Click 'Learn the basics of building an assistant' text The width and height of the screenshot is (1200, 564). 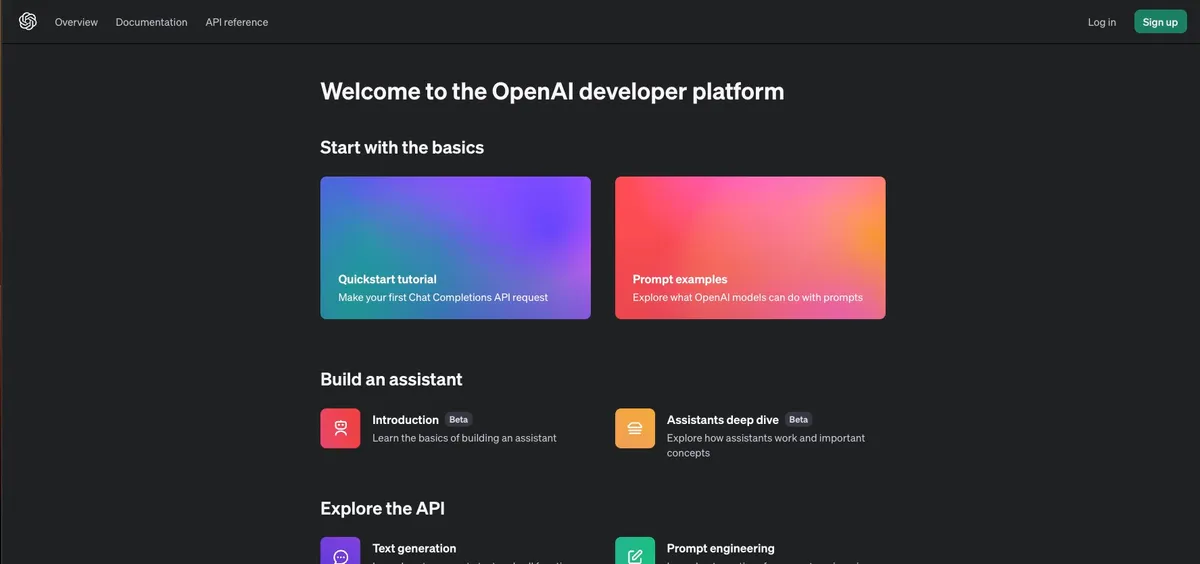click(x=464, y=438)
